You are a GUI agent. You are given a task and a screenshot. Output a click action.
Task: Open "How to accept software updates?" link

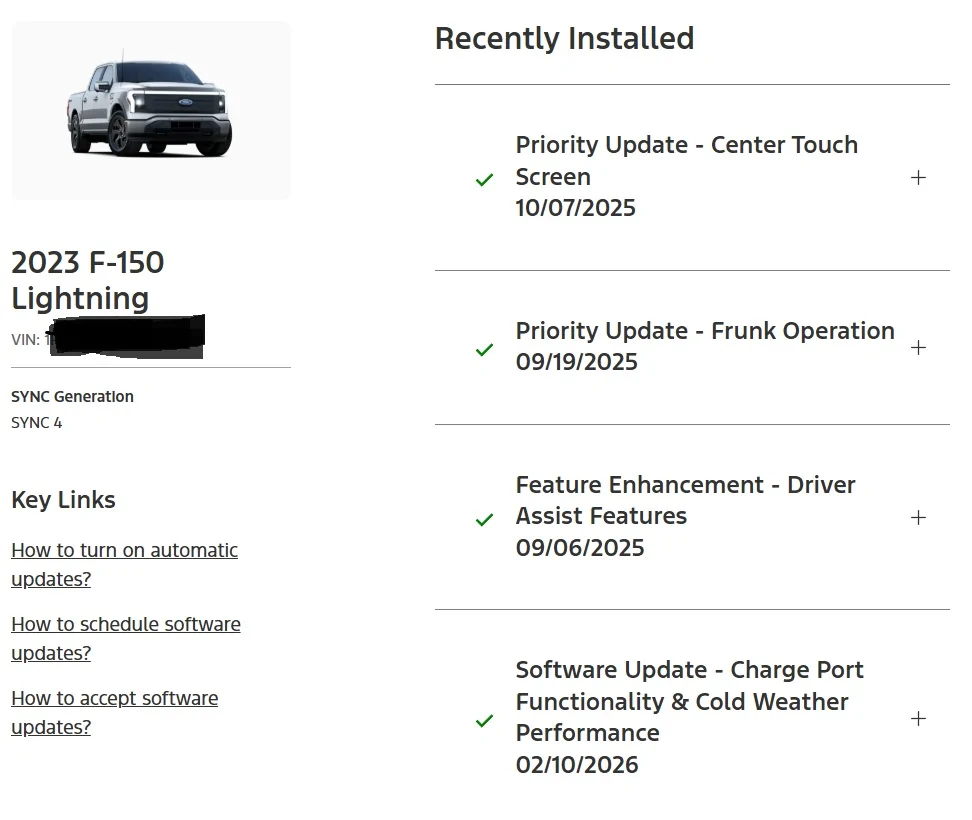tap(114, 712)
